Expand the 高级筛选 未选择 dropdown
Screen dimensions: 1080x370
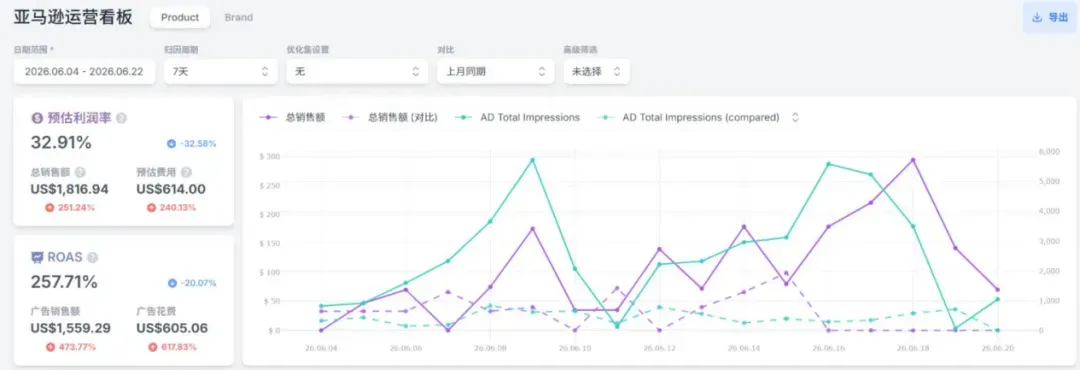click(x=596, y=71)
